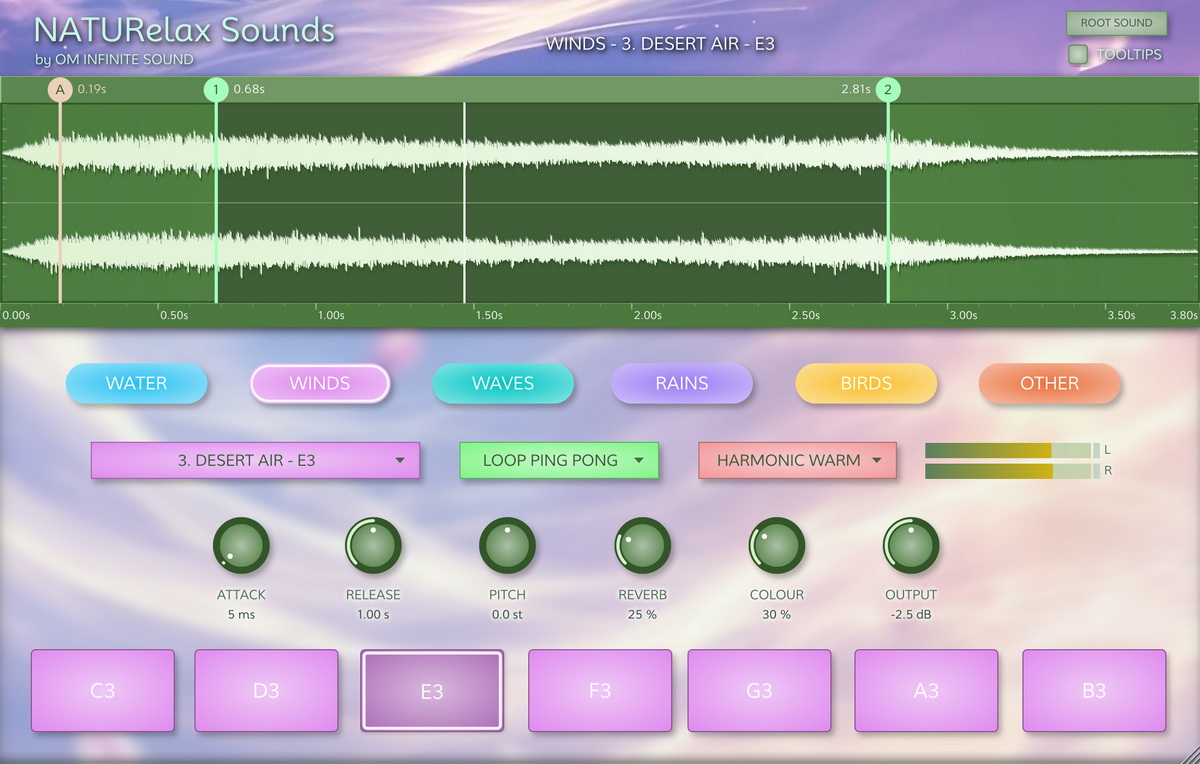Screen dimensions: 1200x764
Task: Open the 3. Desert Air - E3 sound dropdown
Action: [x=255, y=461]
